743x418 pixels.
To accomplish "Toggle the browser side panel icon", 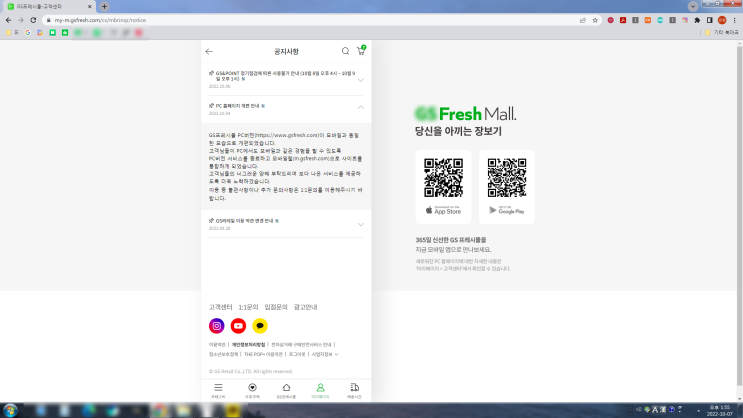I will tap(709, 20).
